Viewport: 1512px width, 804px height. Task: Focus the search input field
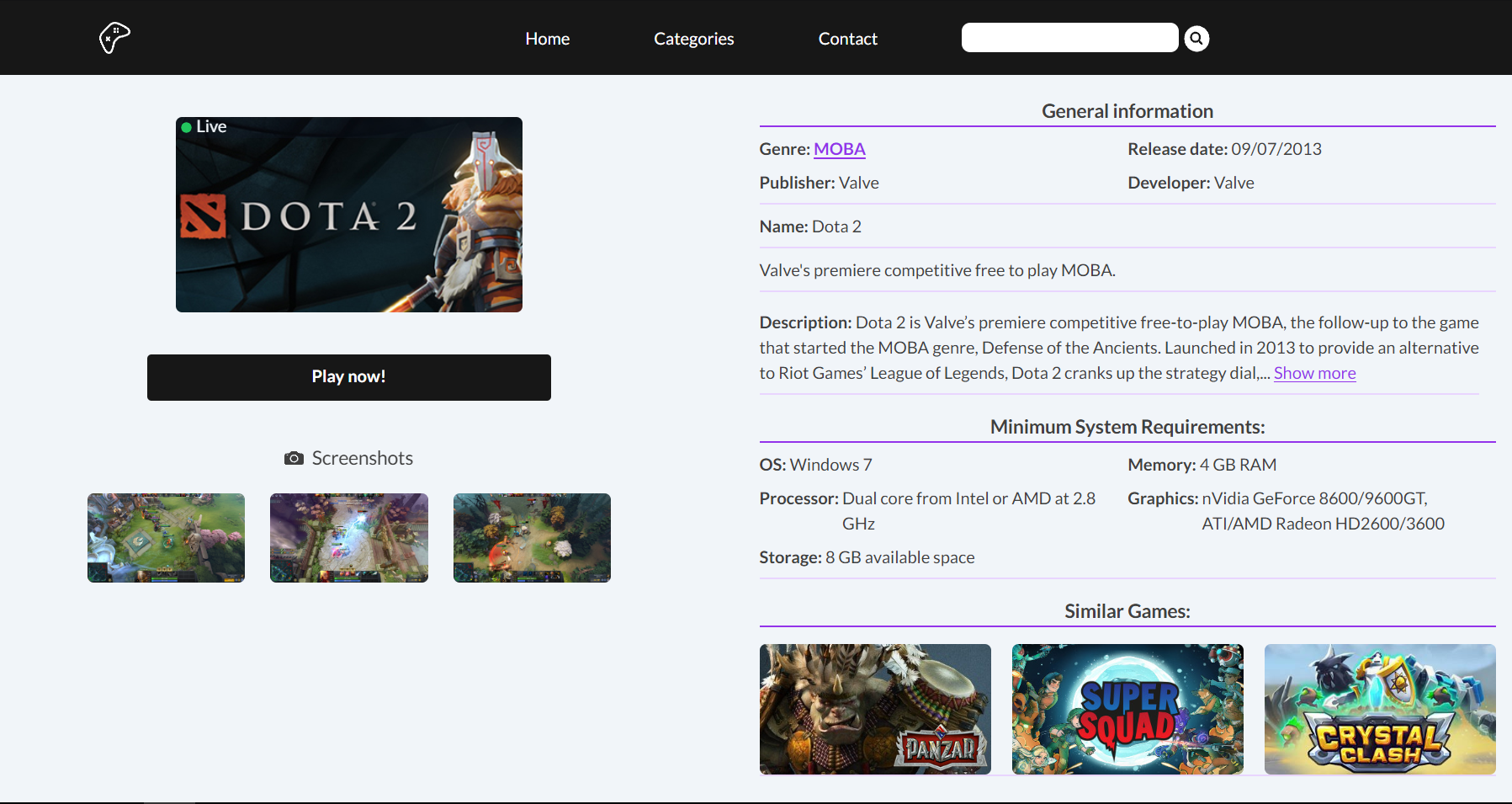[1069, 38]
